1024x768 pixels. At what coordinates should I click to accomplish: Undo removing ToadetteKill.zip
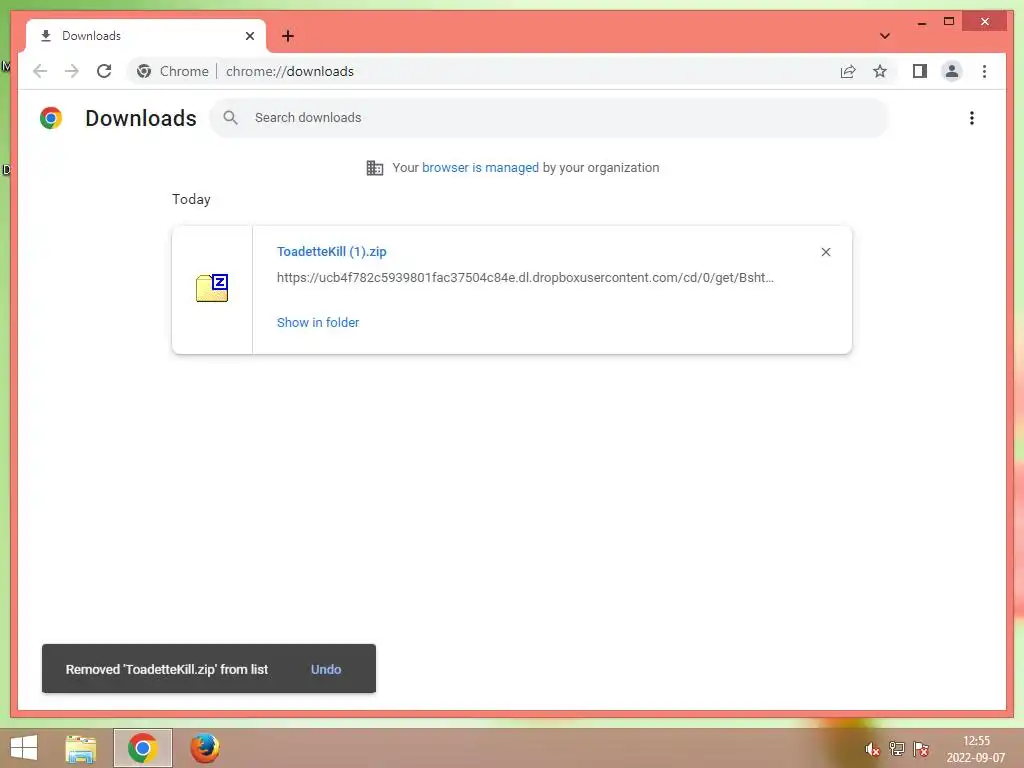pyautogui.click(x=326, y=669)
